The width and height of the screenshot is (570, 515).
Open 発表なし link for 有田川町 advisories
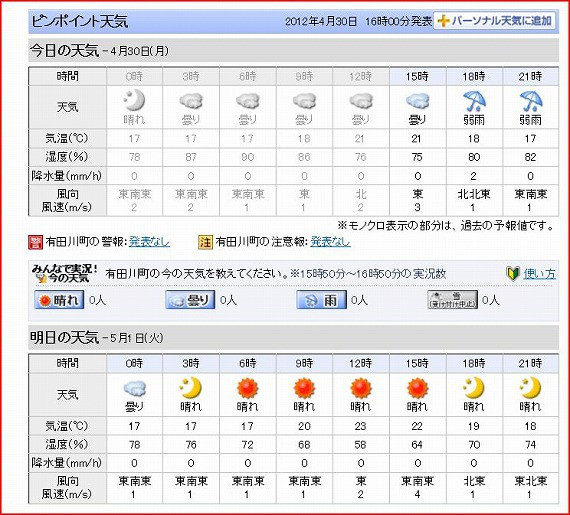(x=330, y=242)
